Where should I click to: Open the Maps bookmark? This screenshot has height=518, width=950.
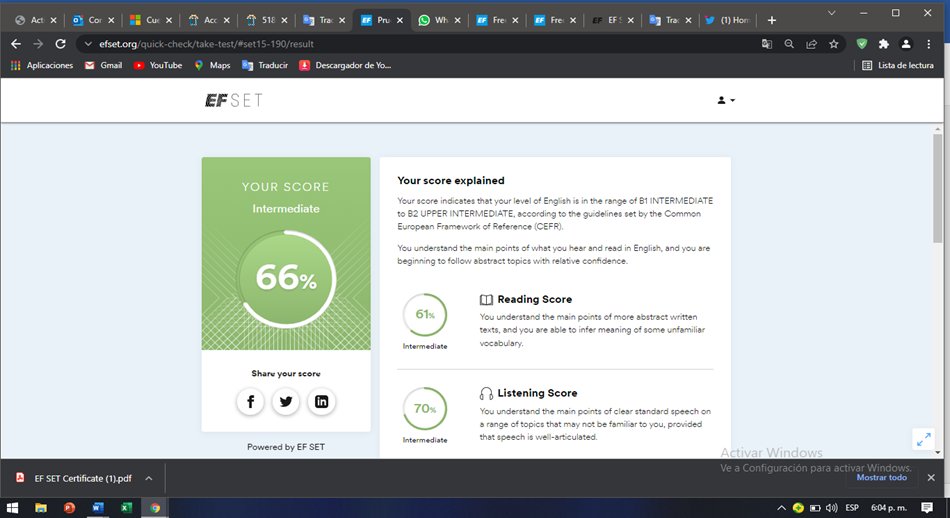pyautogui.click(x=212, y=65)
